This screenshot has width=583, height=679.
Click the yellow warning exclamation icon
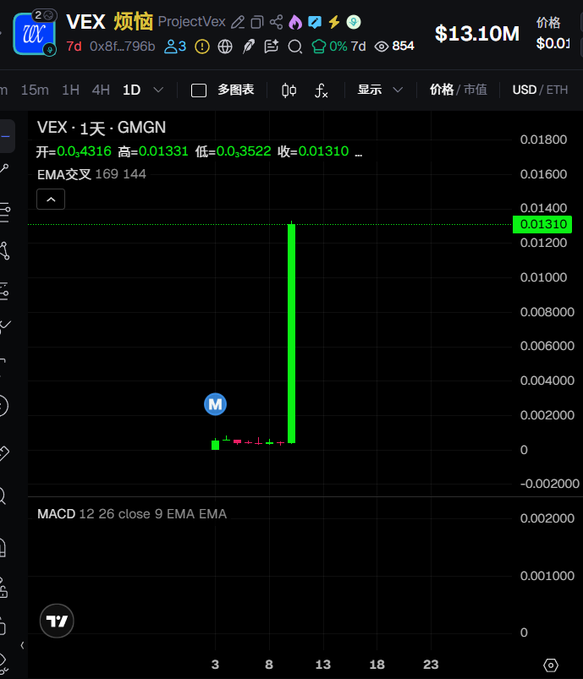[x=202, y=46]
